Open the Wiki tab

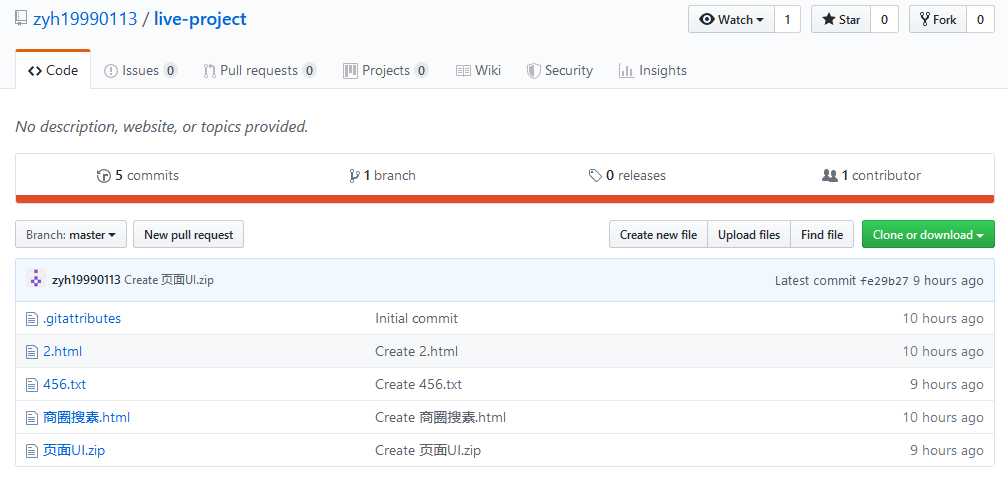478,71
